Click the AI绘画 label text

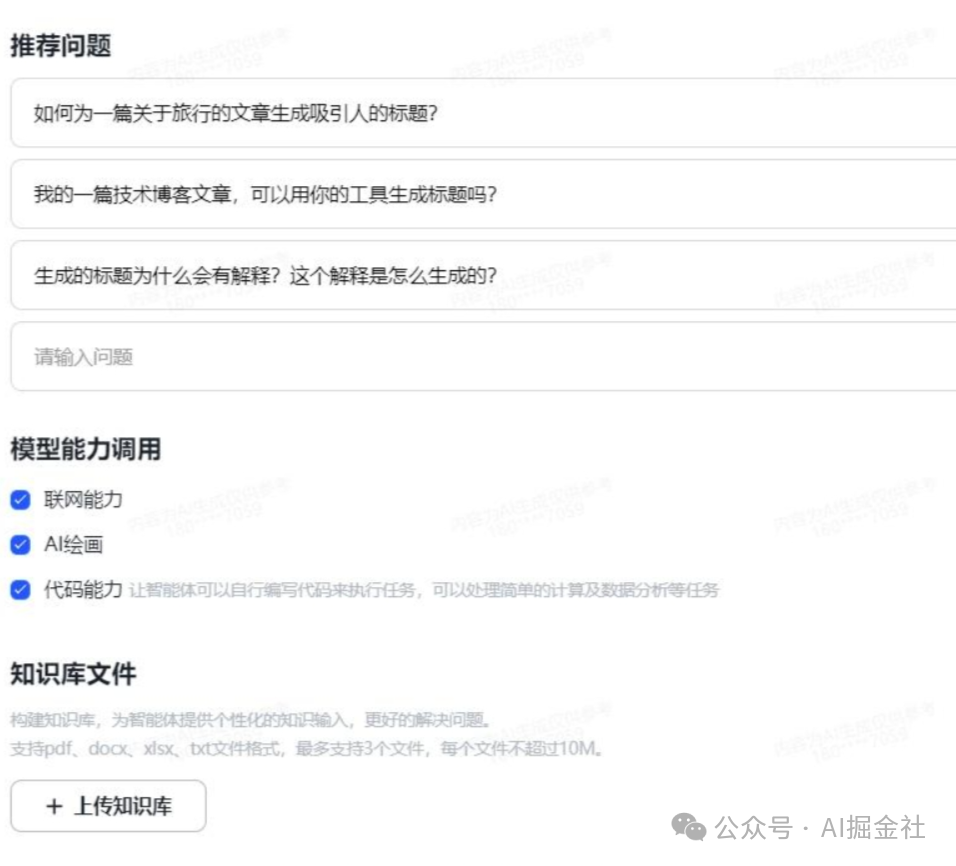click(74, 545)
